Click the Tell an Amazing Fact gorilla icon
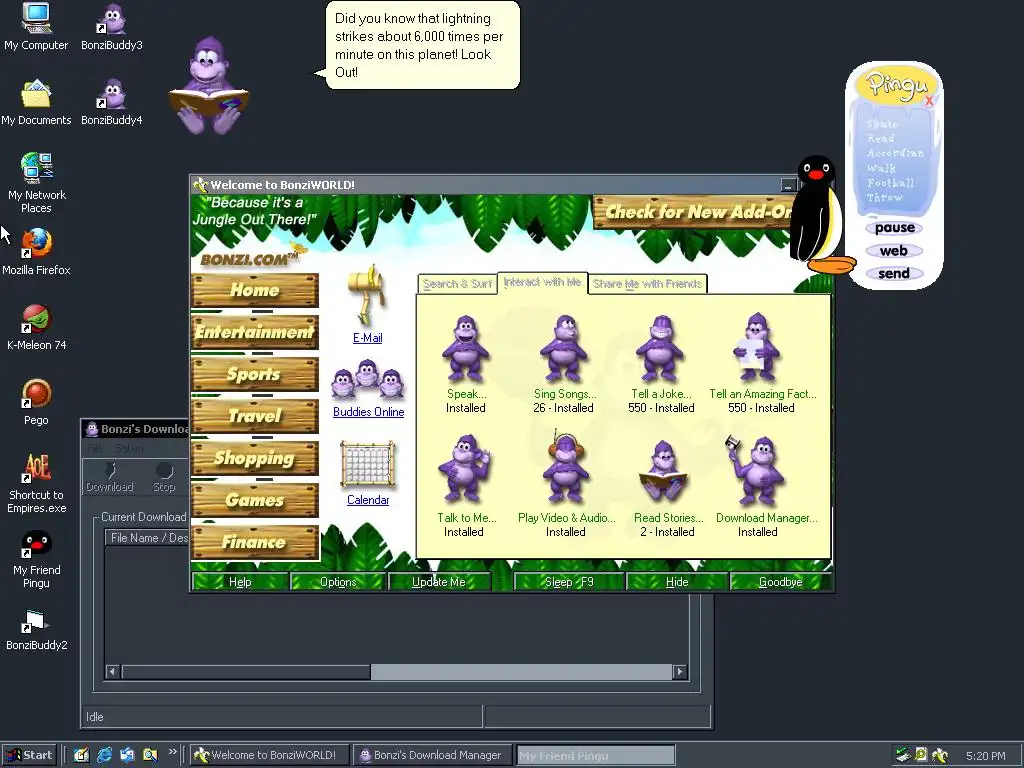Image resolution: width=1024 pixels, height=768 pixels. pos(757,347)
